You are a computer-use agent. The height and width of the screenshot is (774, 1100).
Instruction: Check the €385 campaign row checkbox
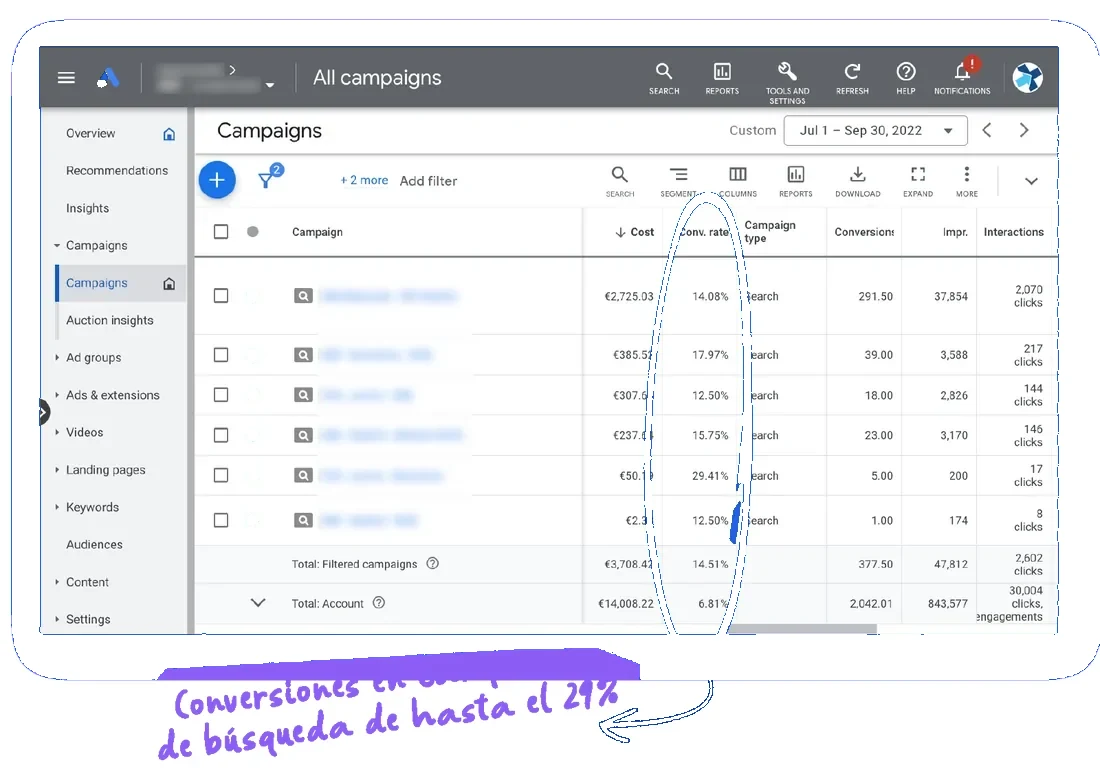pos(221,354)
